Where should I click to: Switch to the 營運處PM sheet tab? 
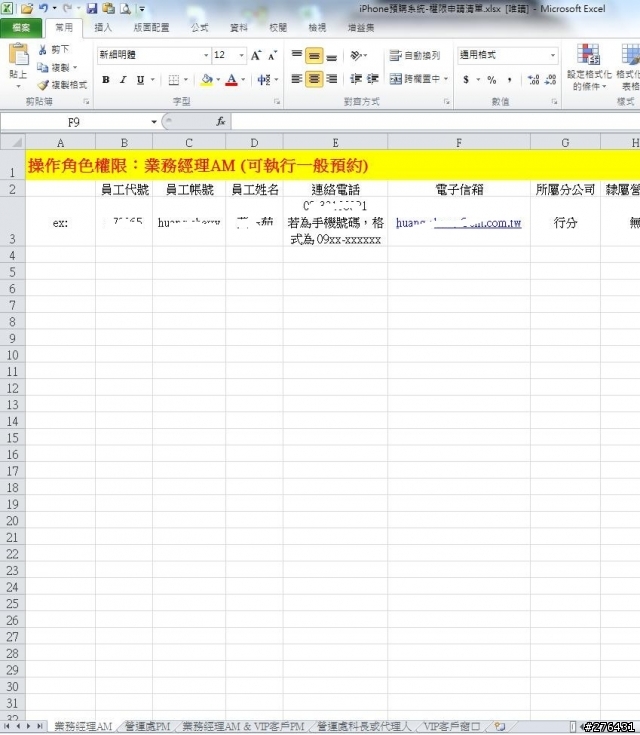[x=147, y=726]
